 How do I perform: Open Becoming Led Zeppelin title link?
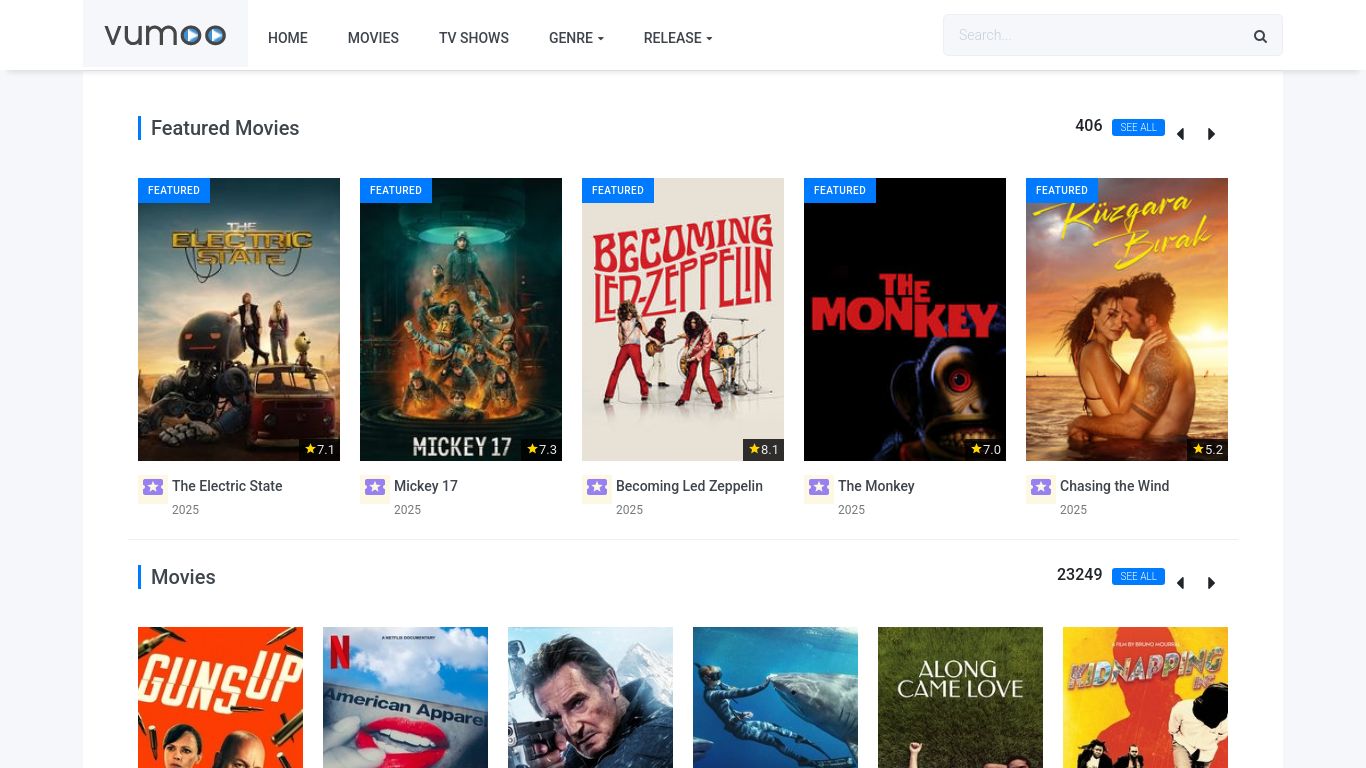point(689,486)
